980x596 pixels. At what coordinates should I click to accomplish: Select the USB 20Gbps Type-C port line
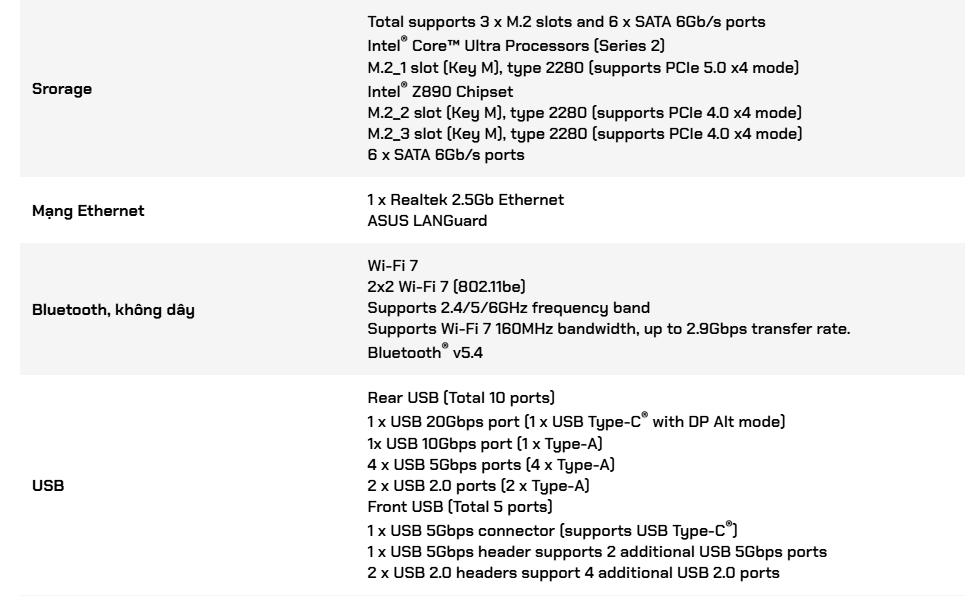576,421
